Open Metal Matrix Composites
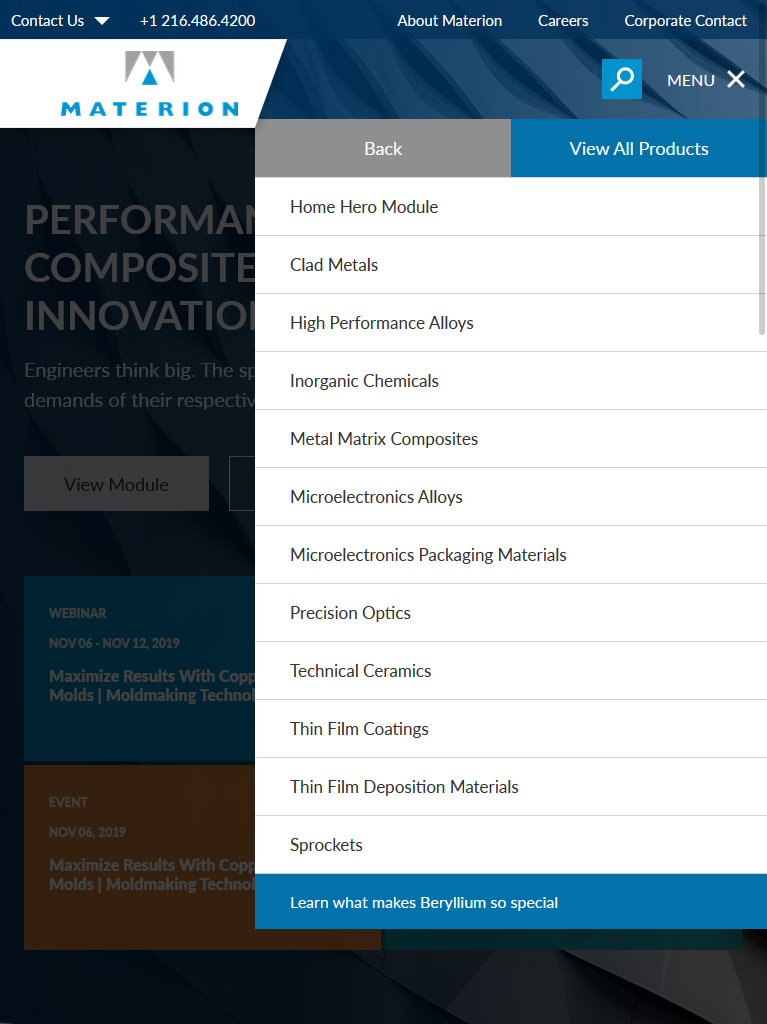Image resolution: width=767 pixels, height=1024 pixels. point(510,439)
